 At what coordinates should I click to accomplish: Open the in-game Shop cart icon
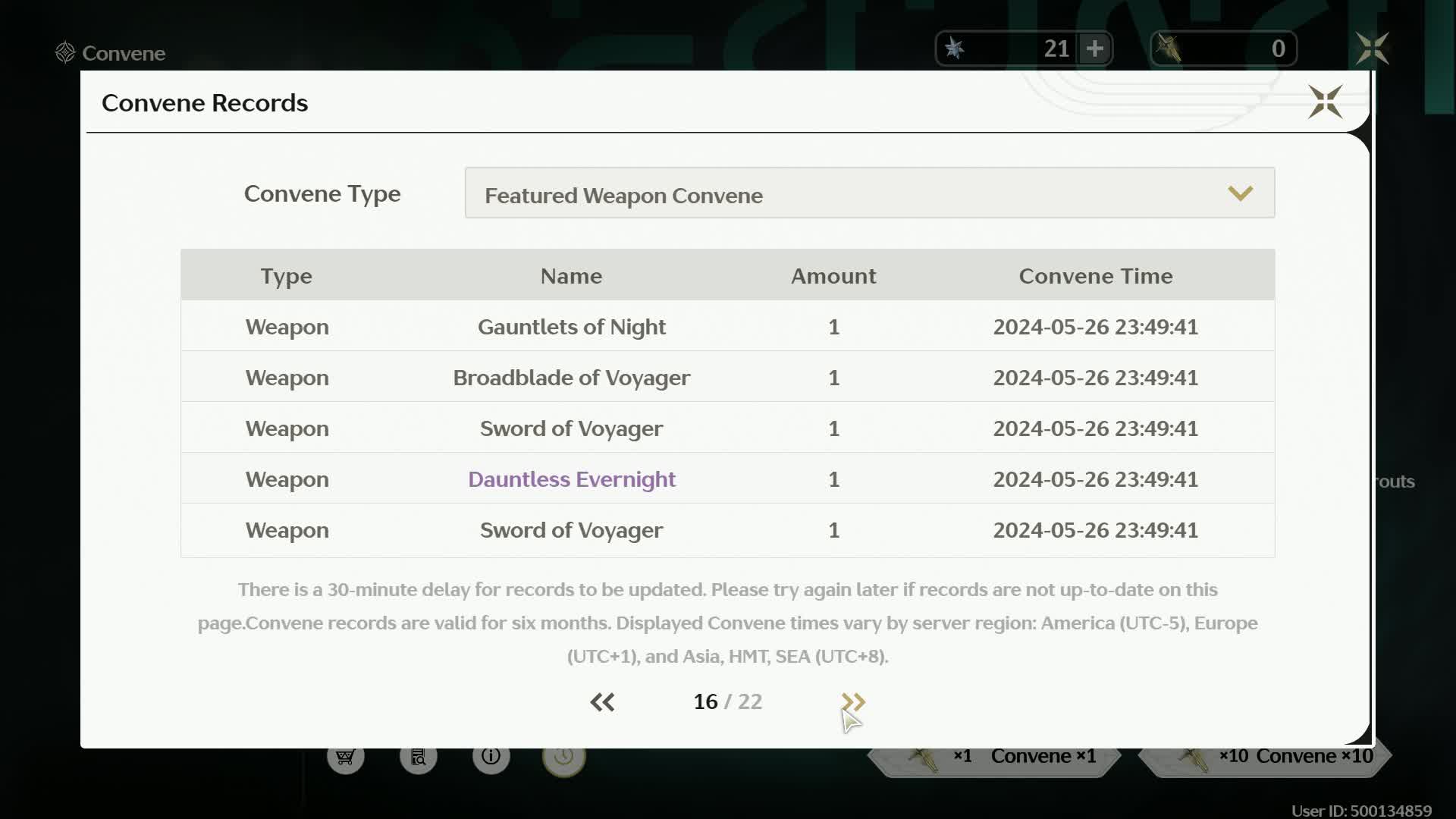345,756
